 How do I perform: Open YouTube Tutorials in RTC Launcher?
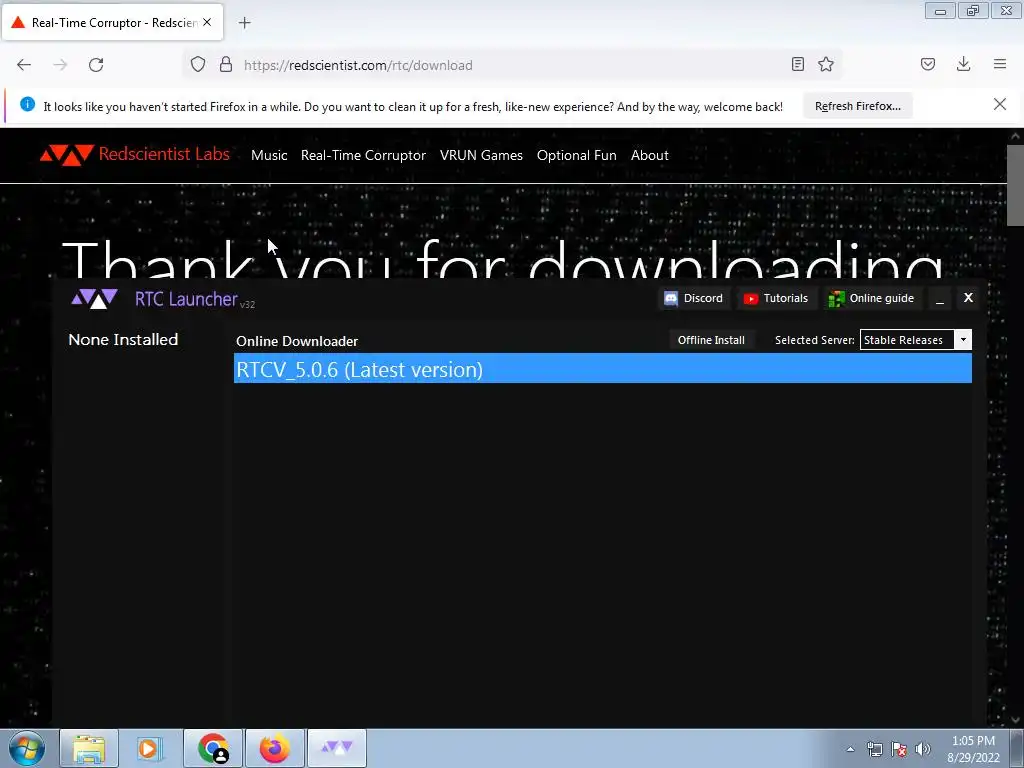(776, 298)
